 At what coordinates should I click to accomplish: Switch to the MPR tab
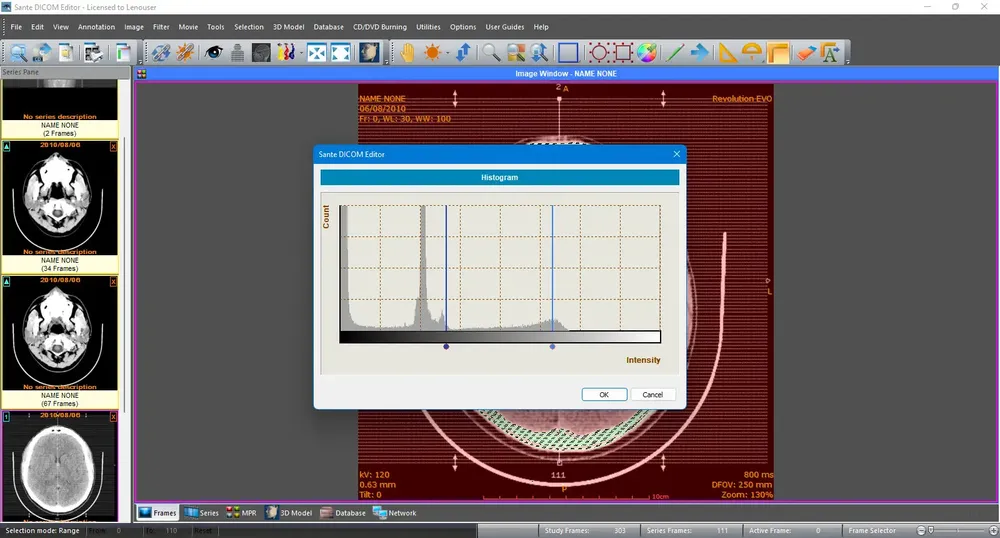(241, 513)
